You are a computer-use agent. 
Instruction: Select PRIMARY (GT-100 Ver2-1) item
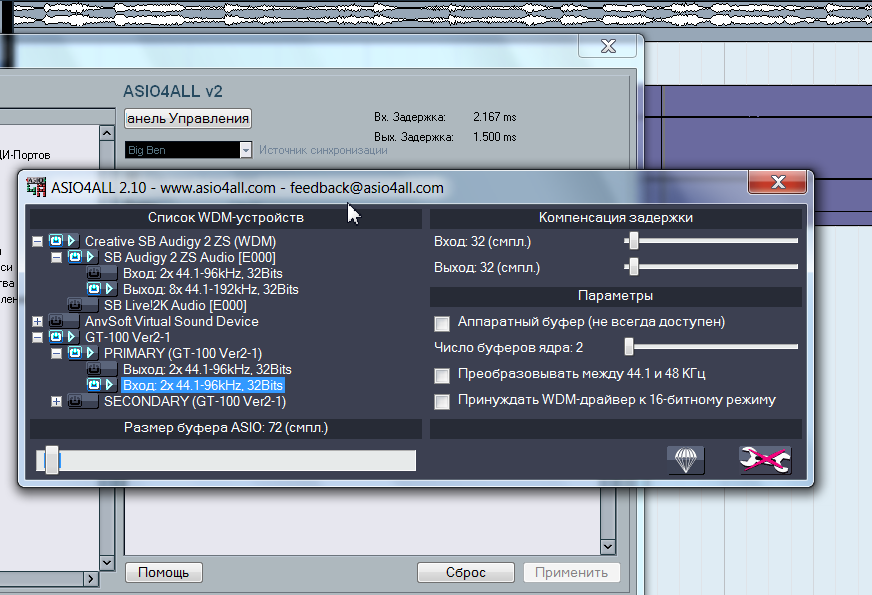[183, 353]
